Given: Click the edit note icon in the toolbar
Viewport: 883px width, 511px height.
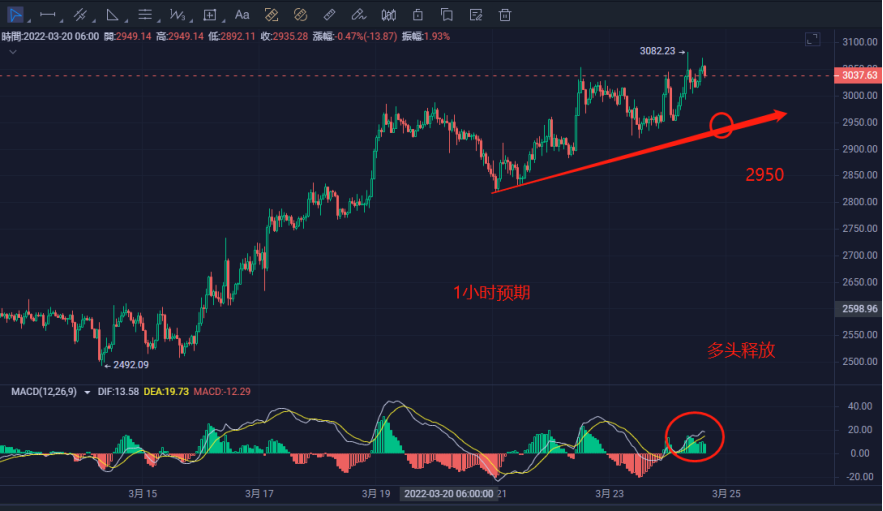Looking at the screenshot, I should pyautogui.click(x=476, y=15).
